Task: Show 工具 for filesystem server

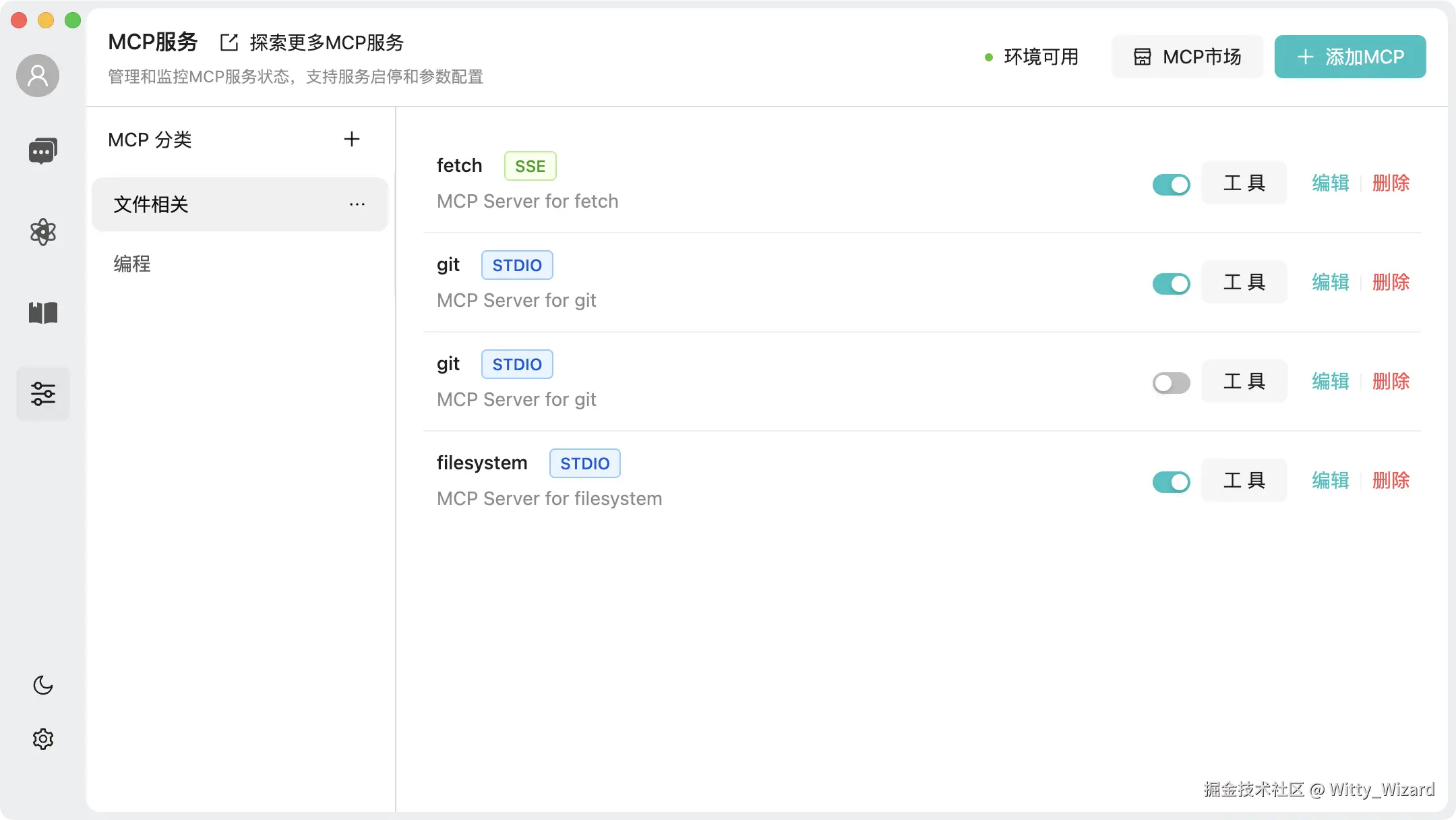Action: tap(1244, 481)
